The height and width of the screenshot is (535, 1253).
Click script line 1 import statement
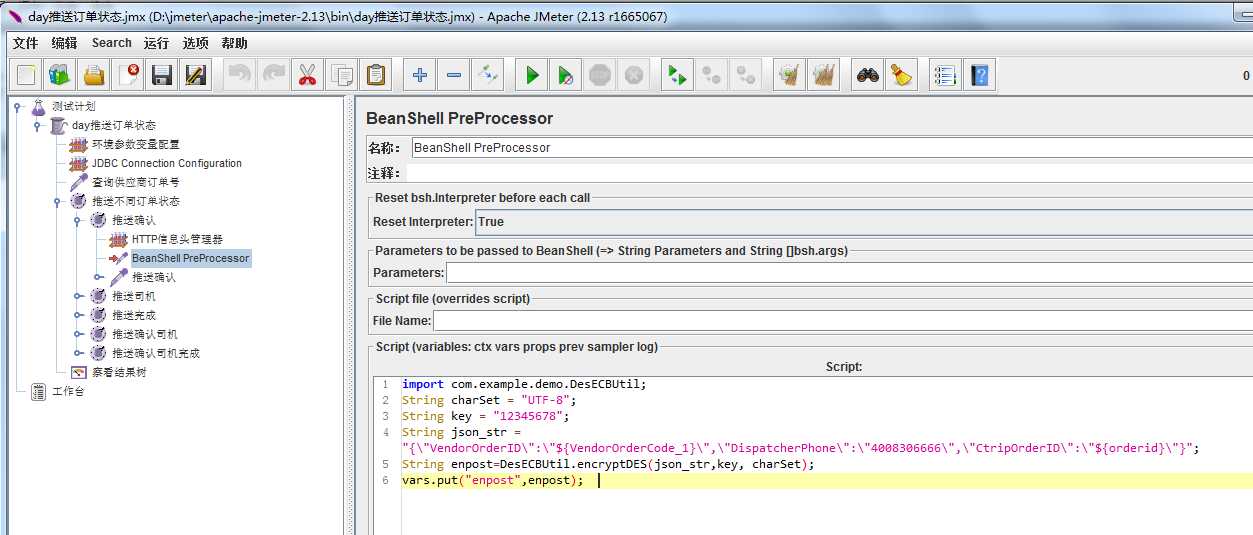point(524,384)
